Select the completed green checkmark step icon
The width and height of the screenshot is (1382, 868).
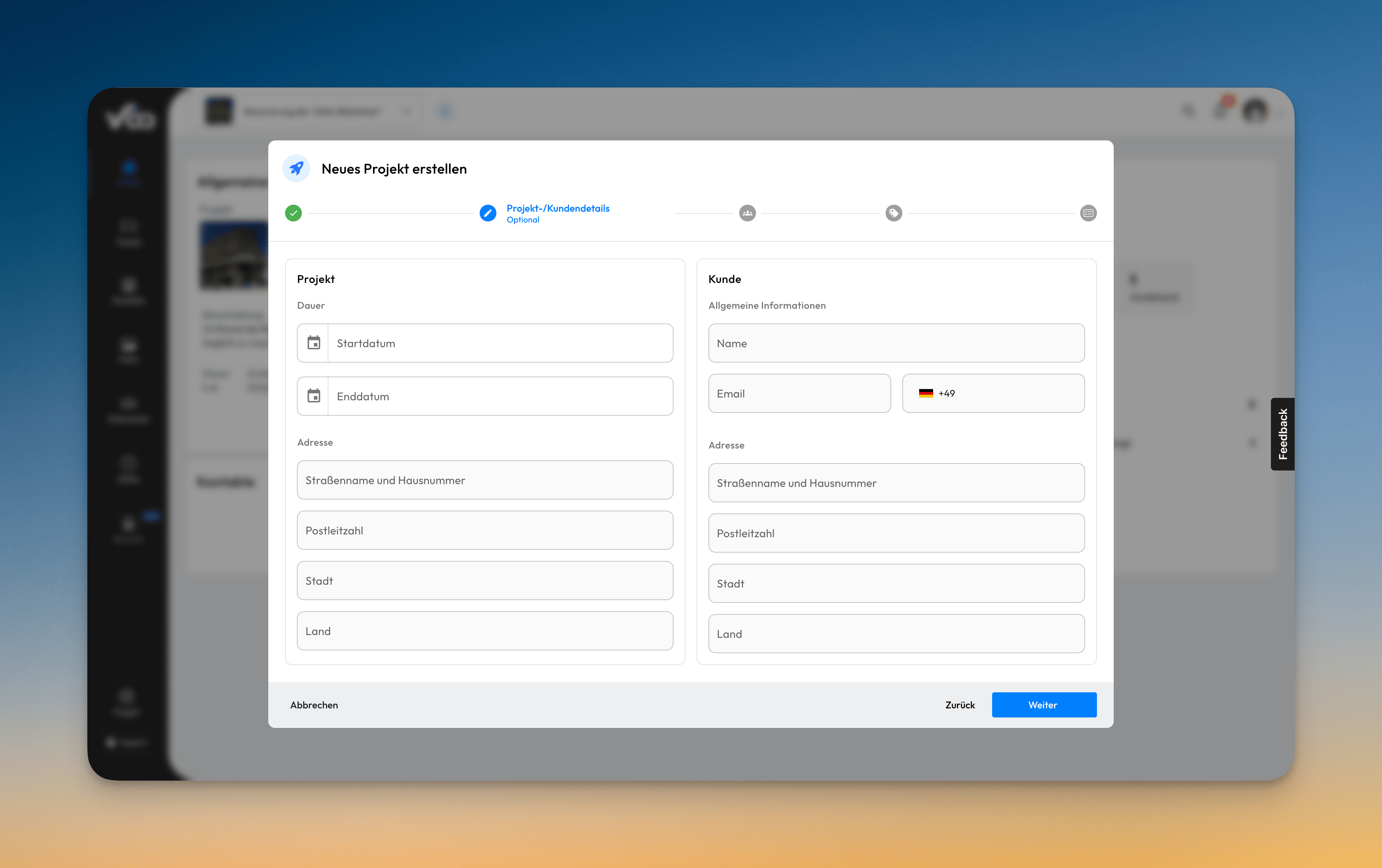pos(293,213)
